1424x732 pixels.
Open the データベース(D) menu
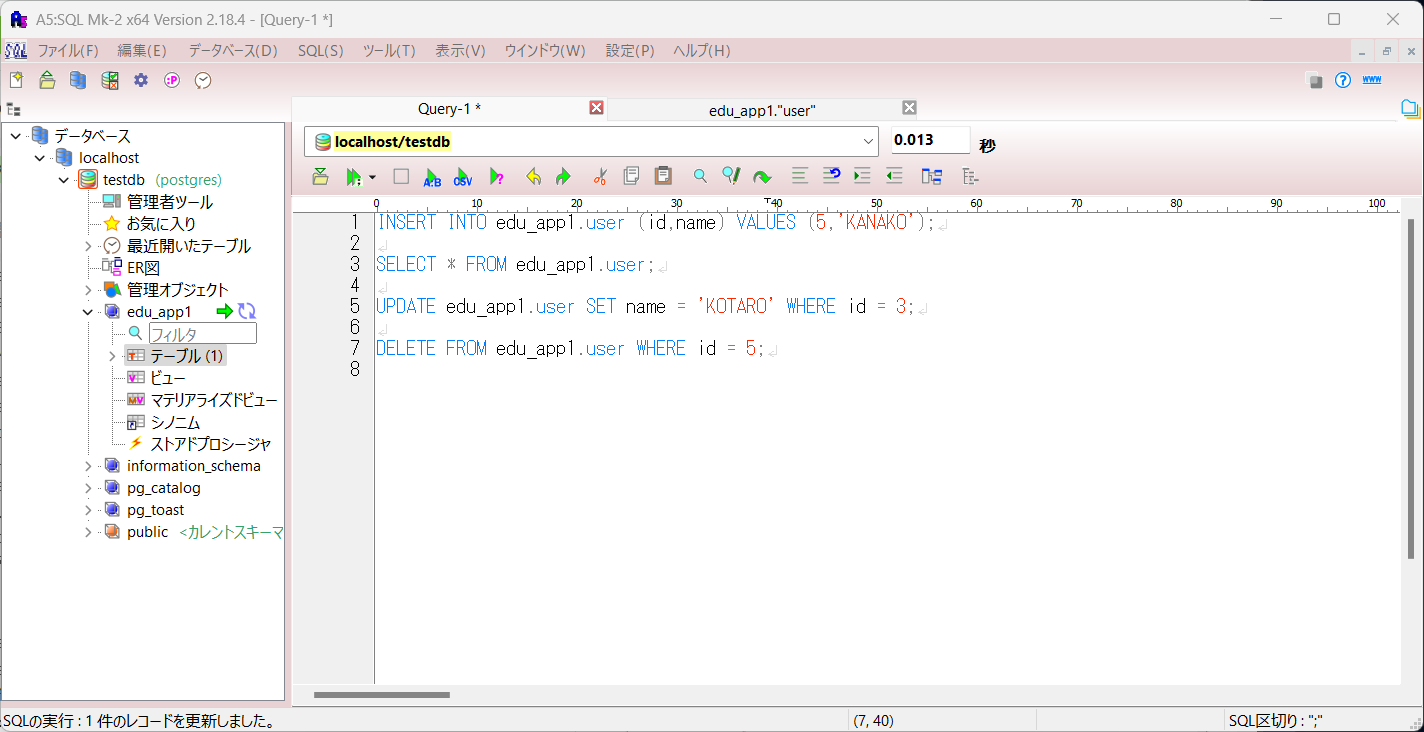tap(233, 51)
